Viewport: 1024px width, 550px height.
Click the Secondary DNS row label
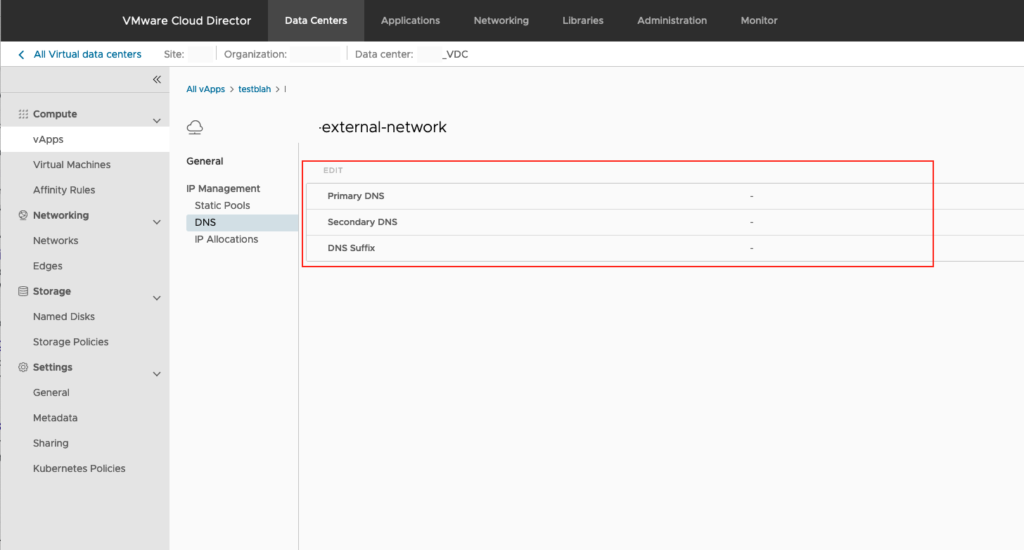click(362, 222)
